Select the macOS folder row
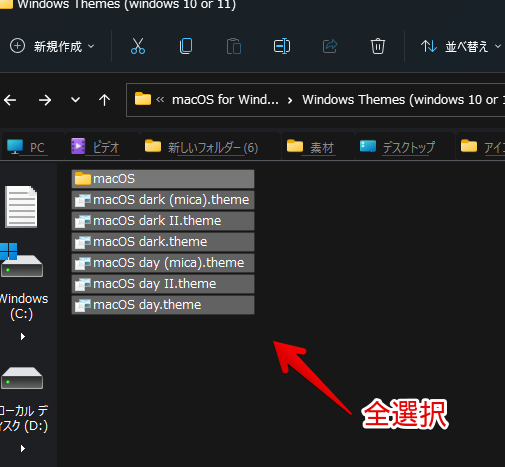 [163, 179]
